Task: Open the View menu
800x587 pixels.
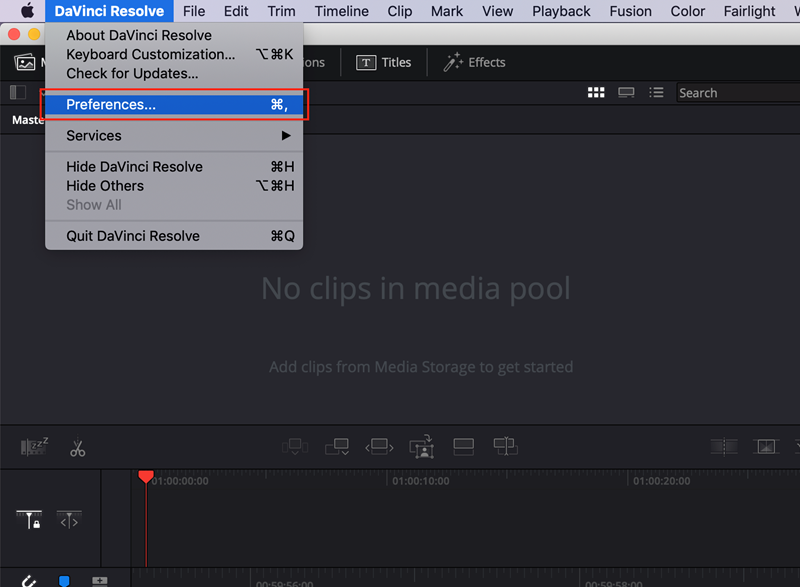Action: [x=497, y=11]
